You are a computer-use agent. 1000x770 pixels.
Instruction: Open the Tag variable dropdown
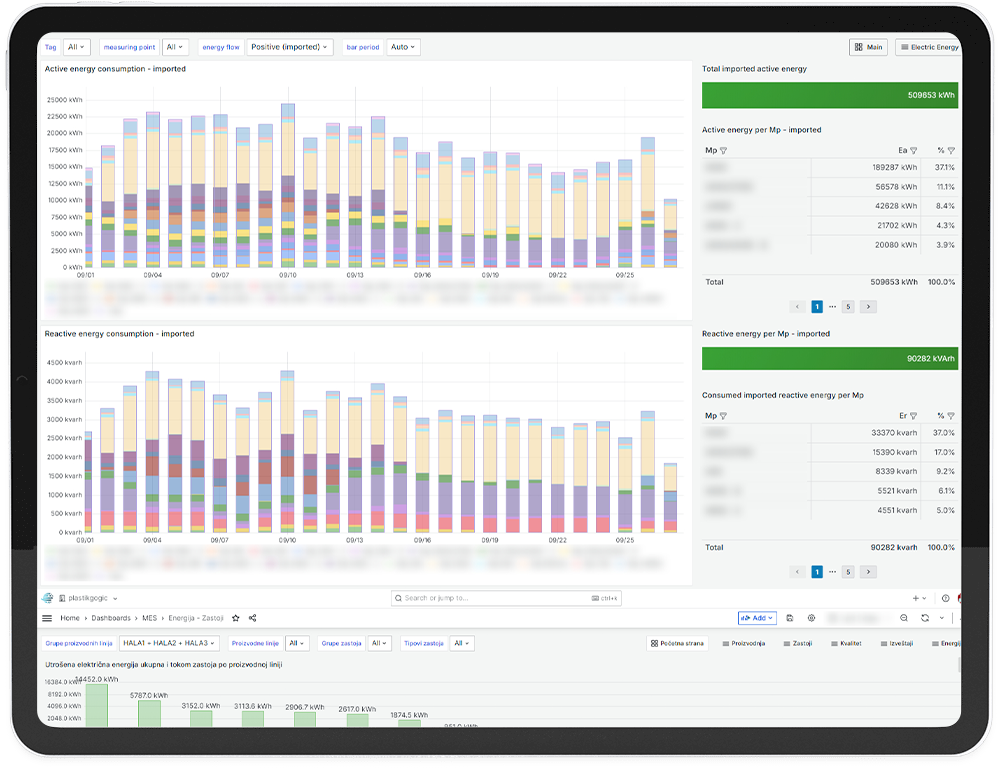[77, 47]
